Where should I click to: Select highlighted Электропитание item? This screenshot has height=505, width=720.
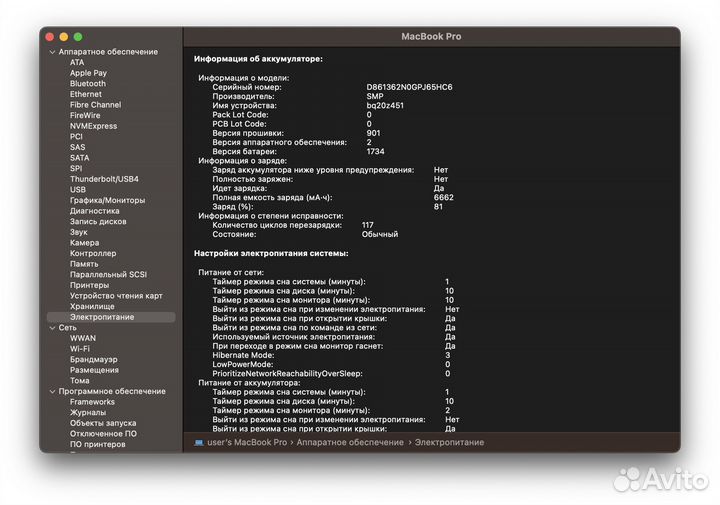pyautogui.click(x=111, y=317)
